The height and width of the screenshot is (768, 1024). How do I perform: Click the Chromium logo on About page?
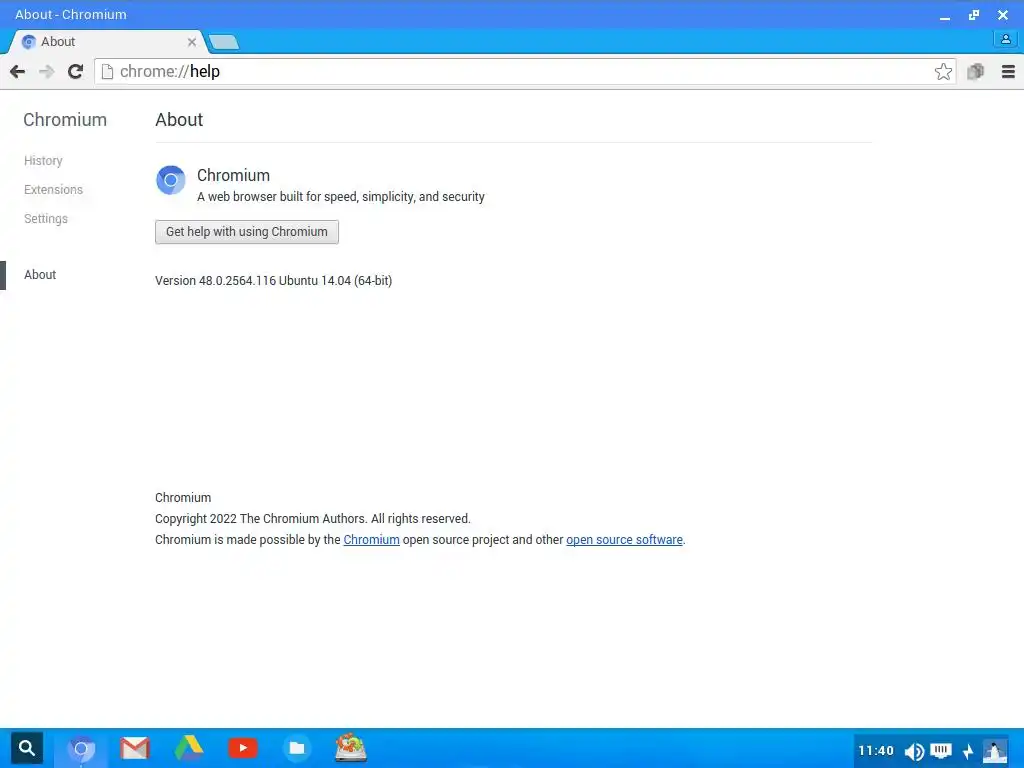170,180
